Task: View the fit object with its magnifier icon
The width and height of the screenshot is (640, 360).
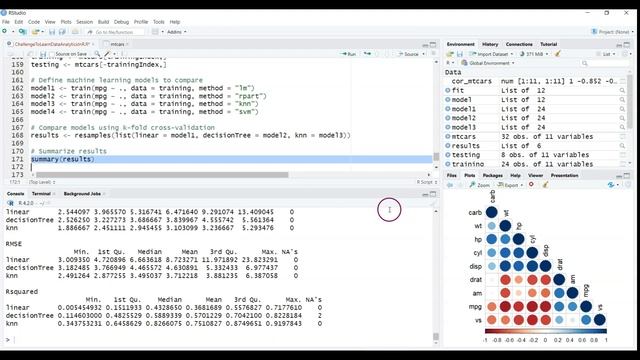Action: coord(622,90)
